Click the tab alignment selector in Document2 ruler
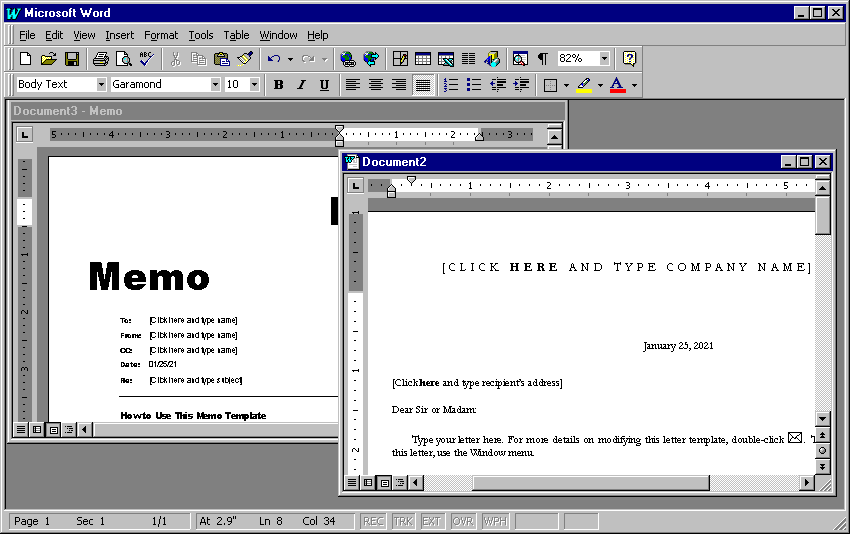This screenshot has width=850, height=534. (355, 186)
